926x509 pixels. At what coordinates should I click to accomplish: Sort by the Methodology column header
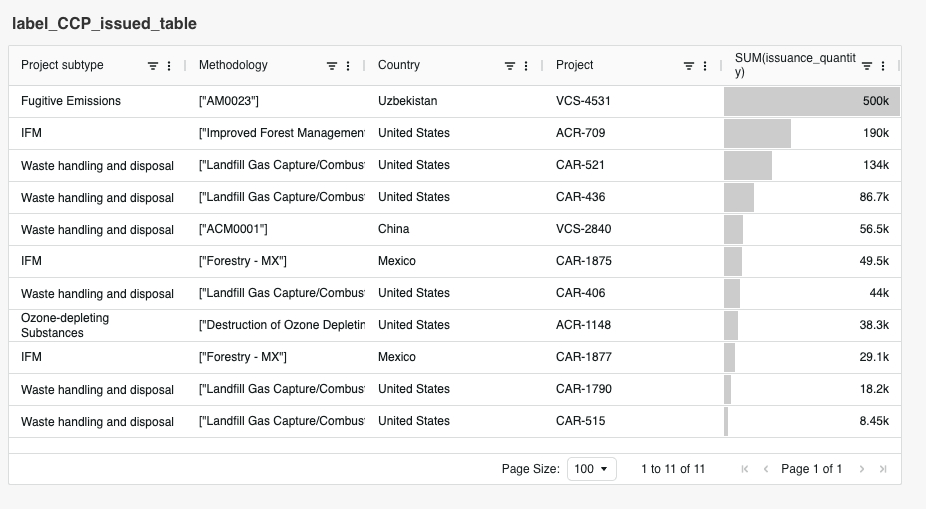[233, 65]
